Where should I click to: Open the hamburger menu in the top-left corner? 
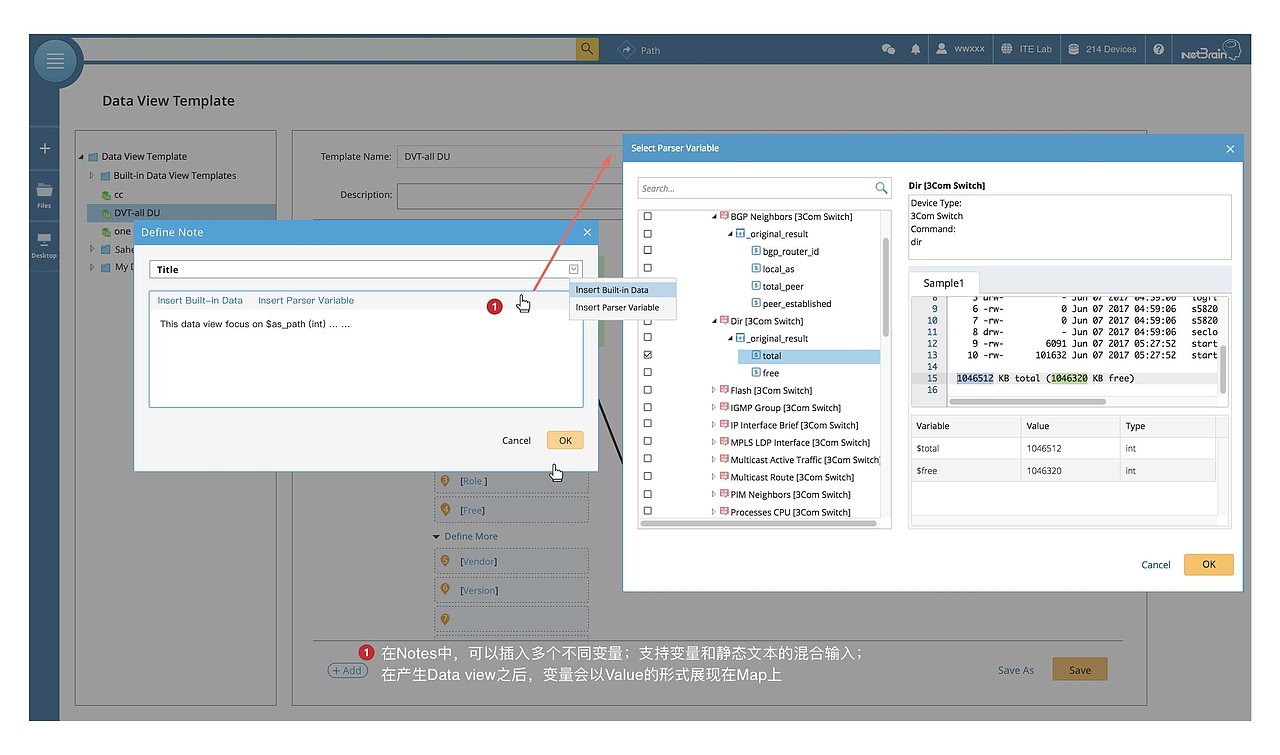click(55, 61)
